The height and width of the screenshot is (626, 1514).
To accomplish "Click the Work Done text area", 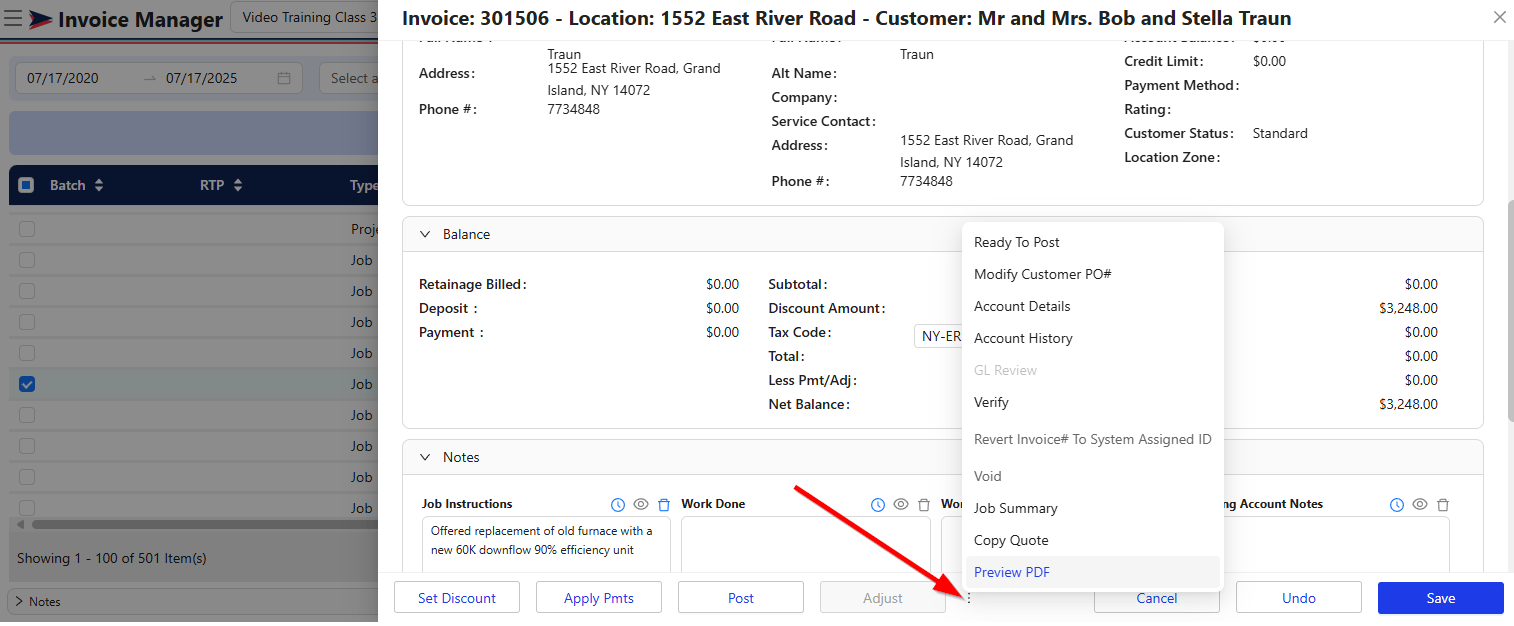I will point(806,544).
